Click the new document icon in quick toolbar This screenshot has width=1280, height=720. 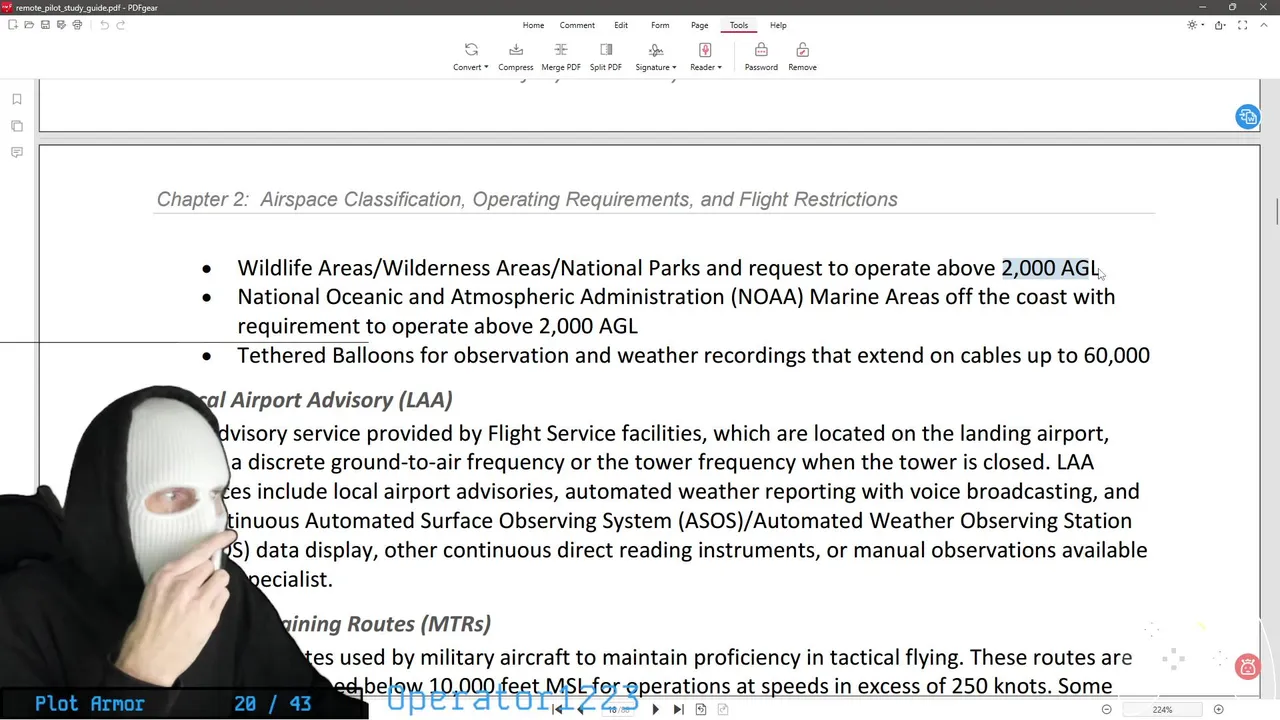[13, 25]
